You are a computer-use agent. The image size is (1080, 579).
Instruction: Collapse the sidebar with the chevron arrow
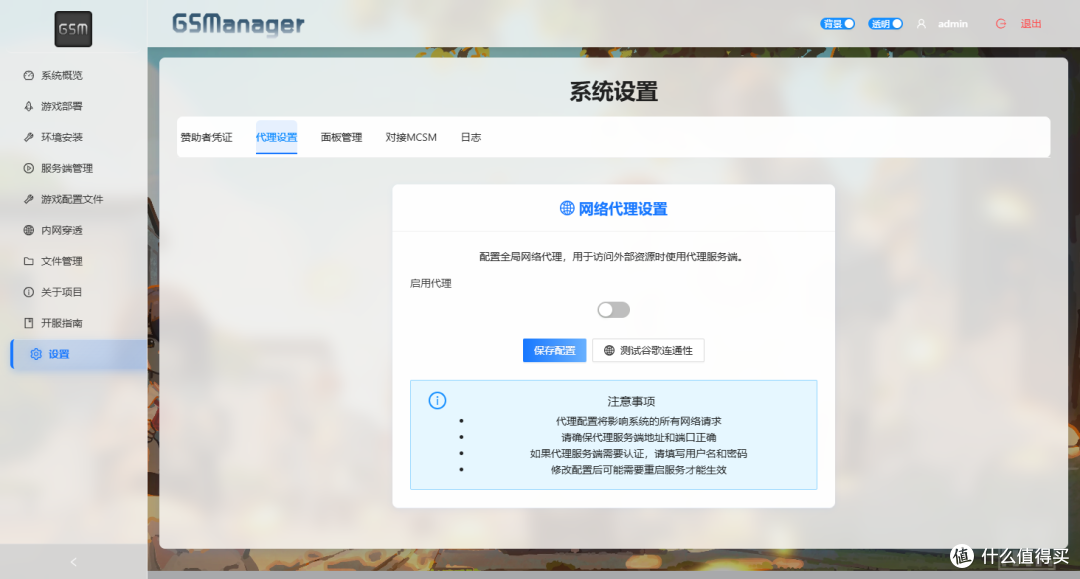coord(72,561)
